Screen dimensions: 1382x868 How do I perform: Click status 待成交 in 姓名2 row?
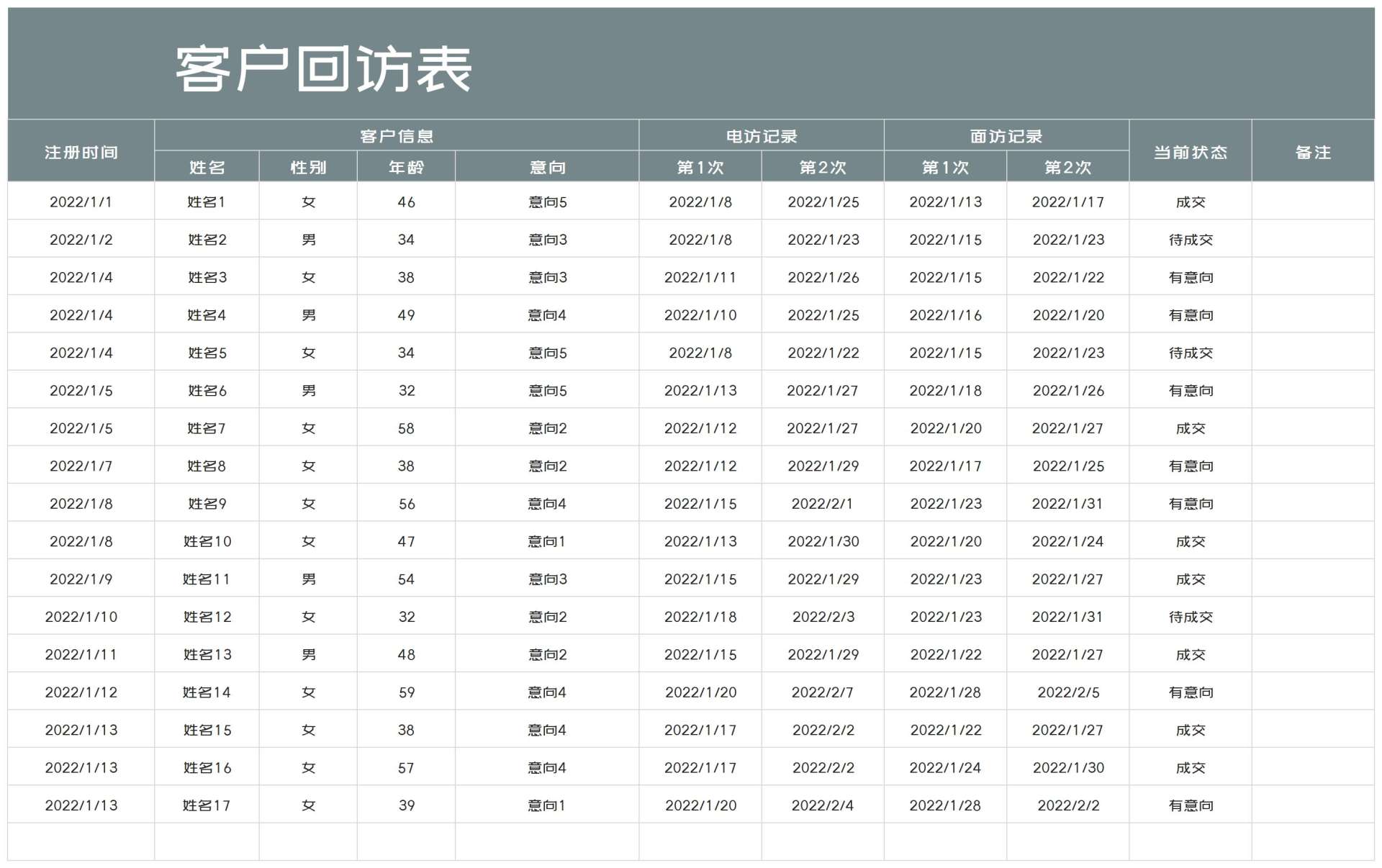pos(1191,240)
